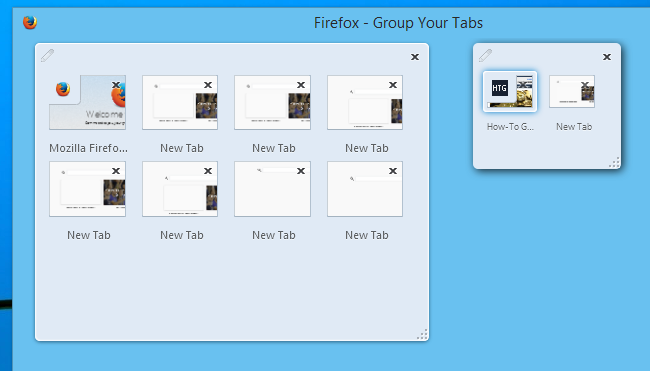The width and height of the screenshot is (650, 371).
Task: Close the small tab group containing How-To Geek
Action: coord(607,57)
